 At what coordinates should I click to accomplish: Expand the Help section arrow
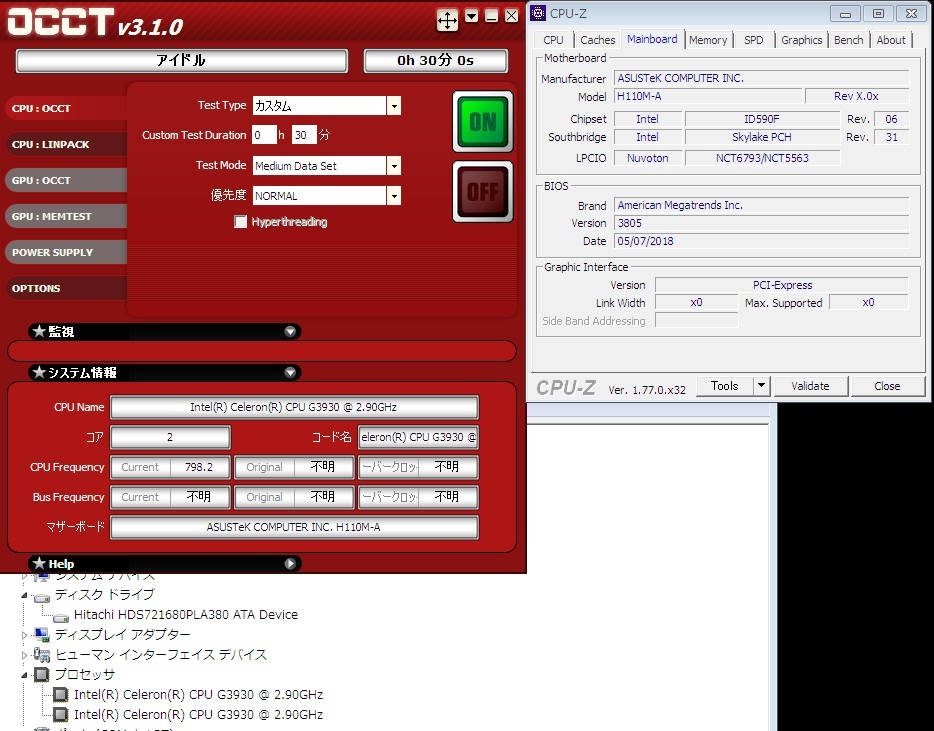point(290,564)
